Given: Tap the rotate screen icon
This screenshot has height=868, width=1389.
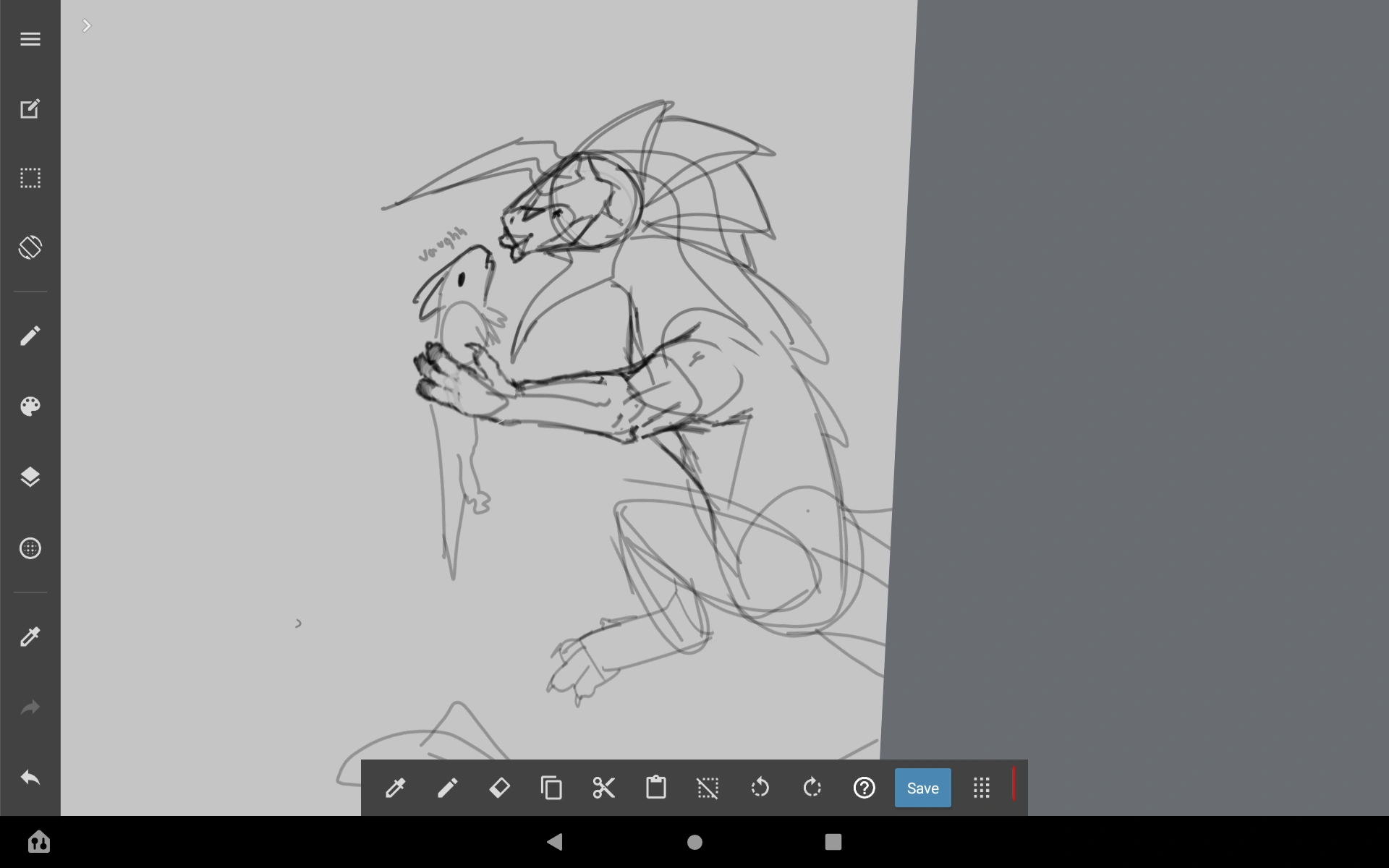Looking at the screenshot, I should [30, 247].
